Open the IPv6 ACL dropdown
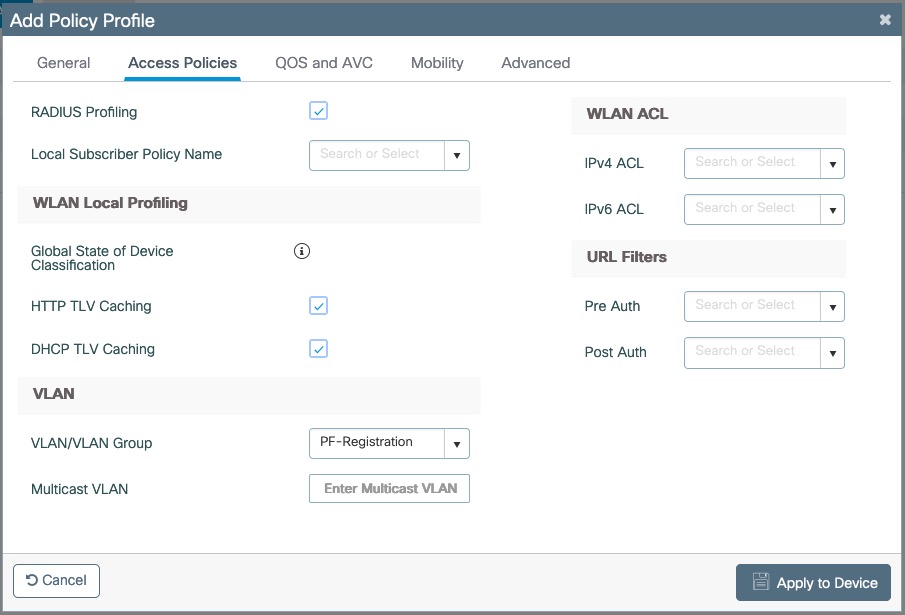 [x=833, y=209]
